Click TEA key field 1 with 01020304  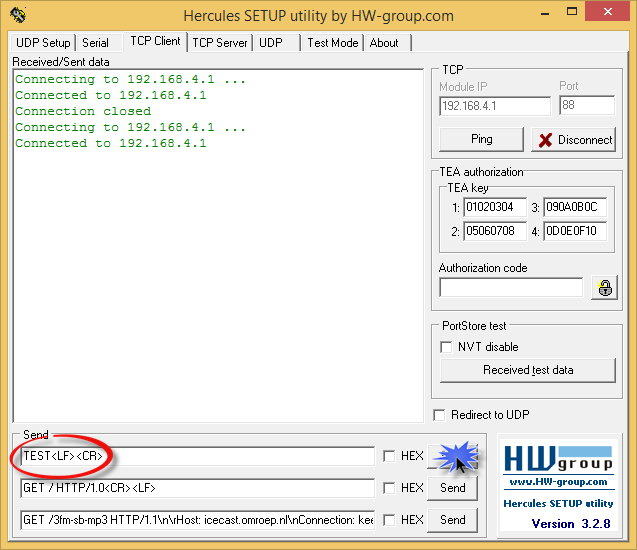click(x=495, y=207)
